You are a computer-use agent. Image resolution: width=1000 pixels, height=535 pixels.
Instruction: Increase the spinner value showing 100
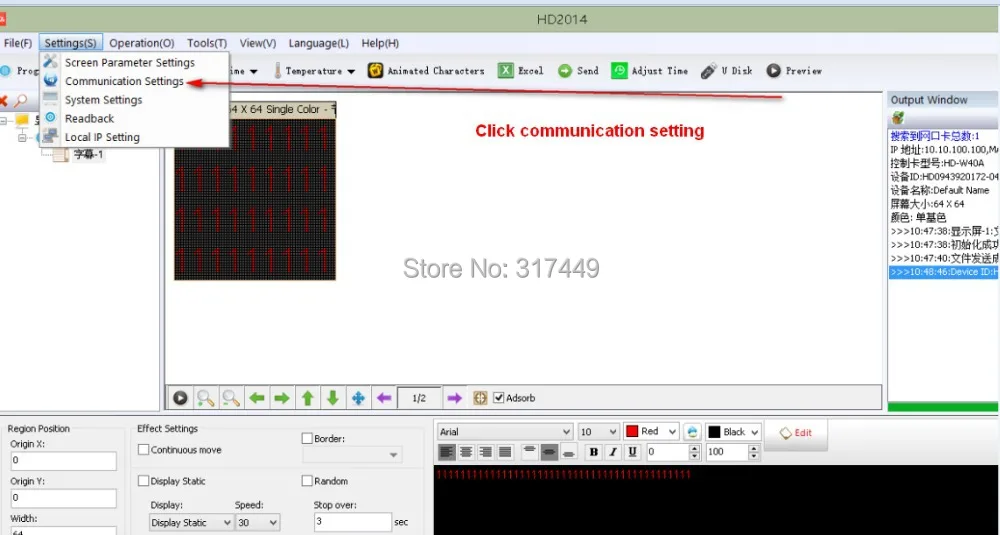pos(754,448)
